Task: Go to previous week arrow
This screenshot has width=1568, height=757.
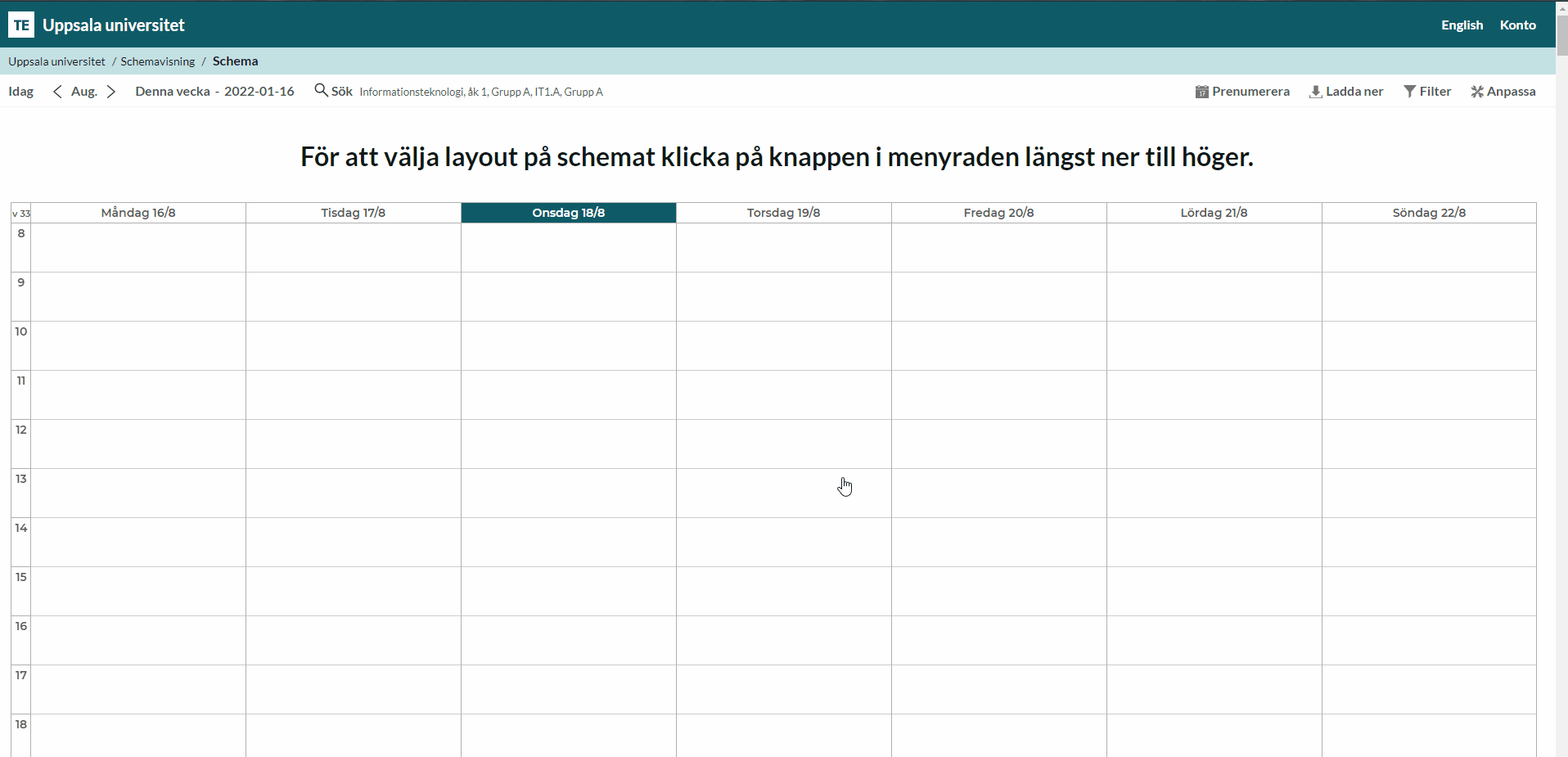Action: pos(57,92)
